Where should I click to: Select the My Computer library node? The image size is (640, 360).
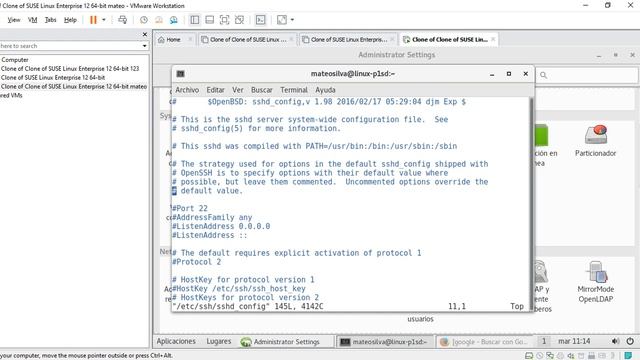(15, 60)
